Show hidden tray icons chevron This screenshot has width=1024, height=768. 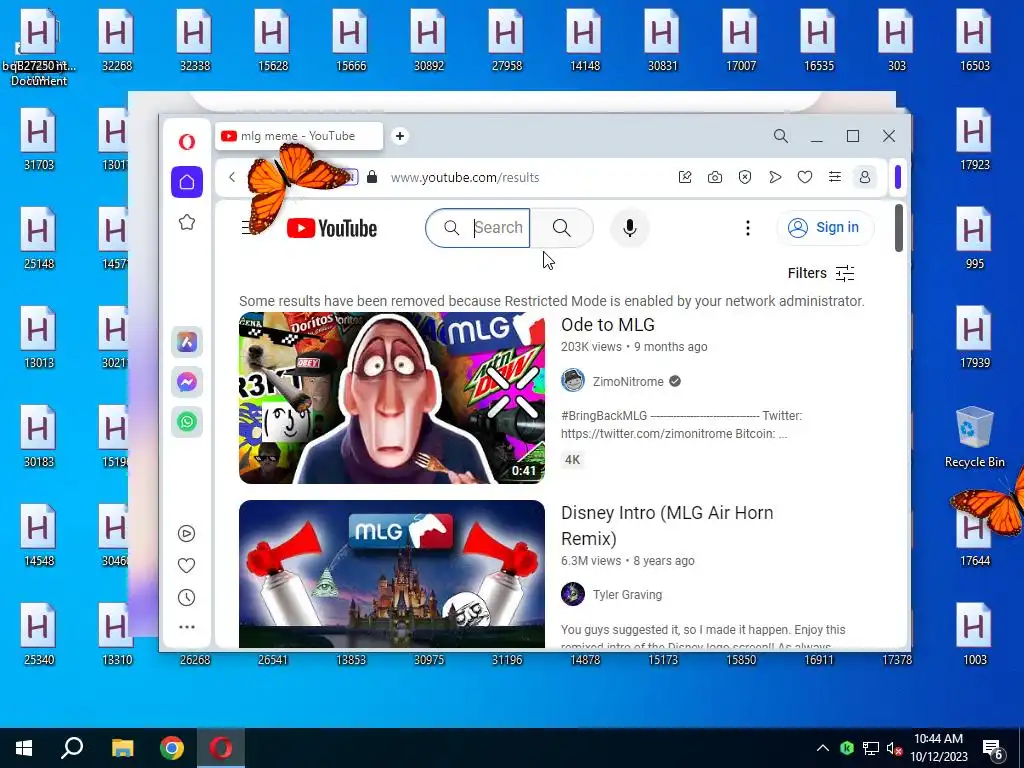tap(823, 748)
